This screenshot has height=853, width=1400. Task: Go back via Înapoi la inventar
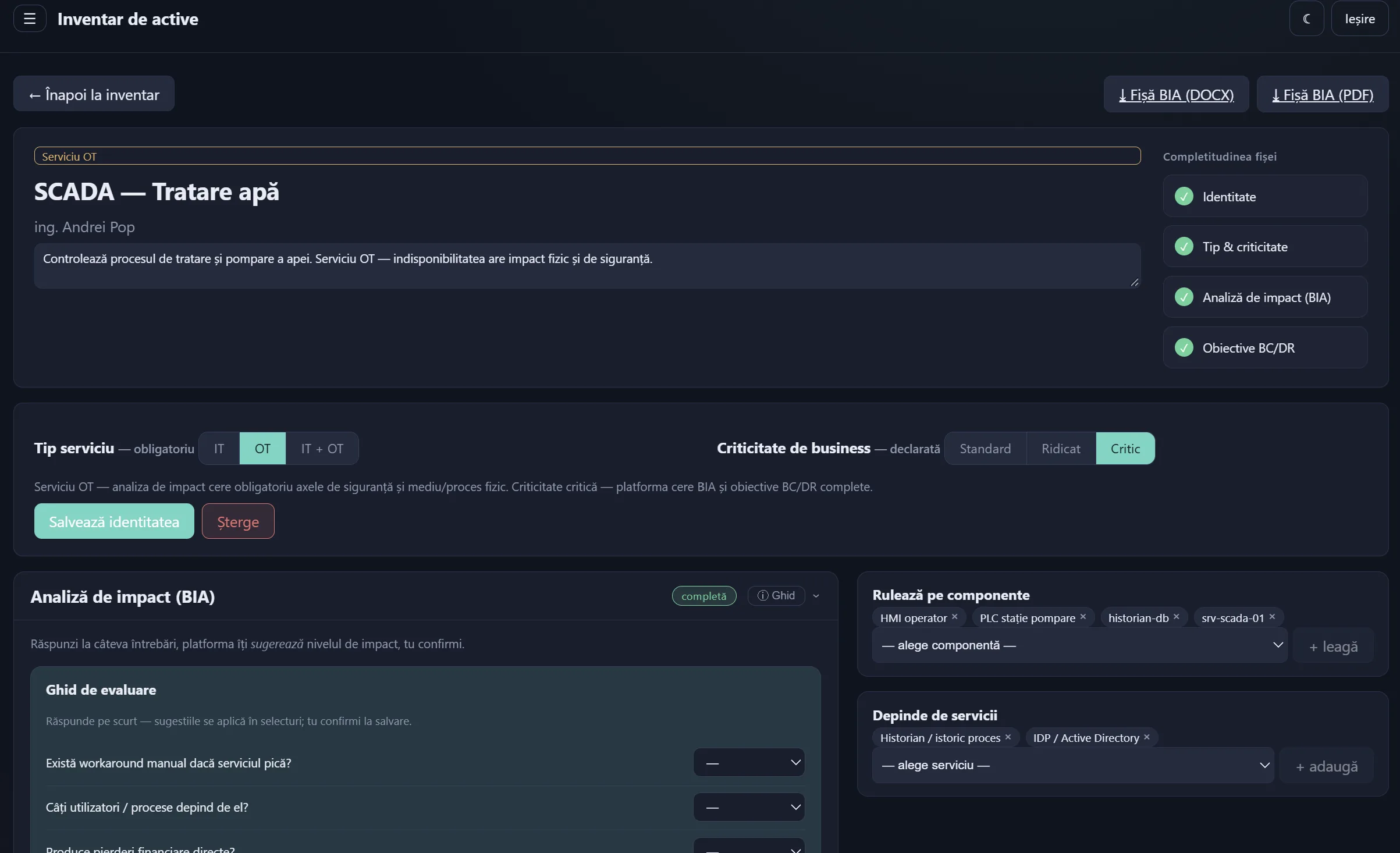coord(94,94)
